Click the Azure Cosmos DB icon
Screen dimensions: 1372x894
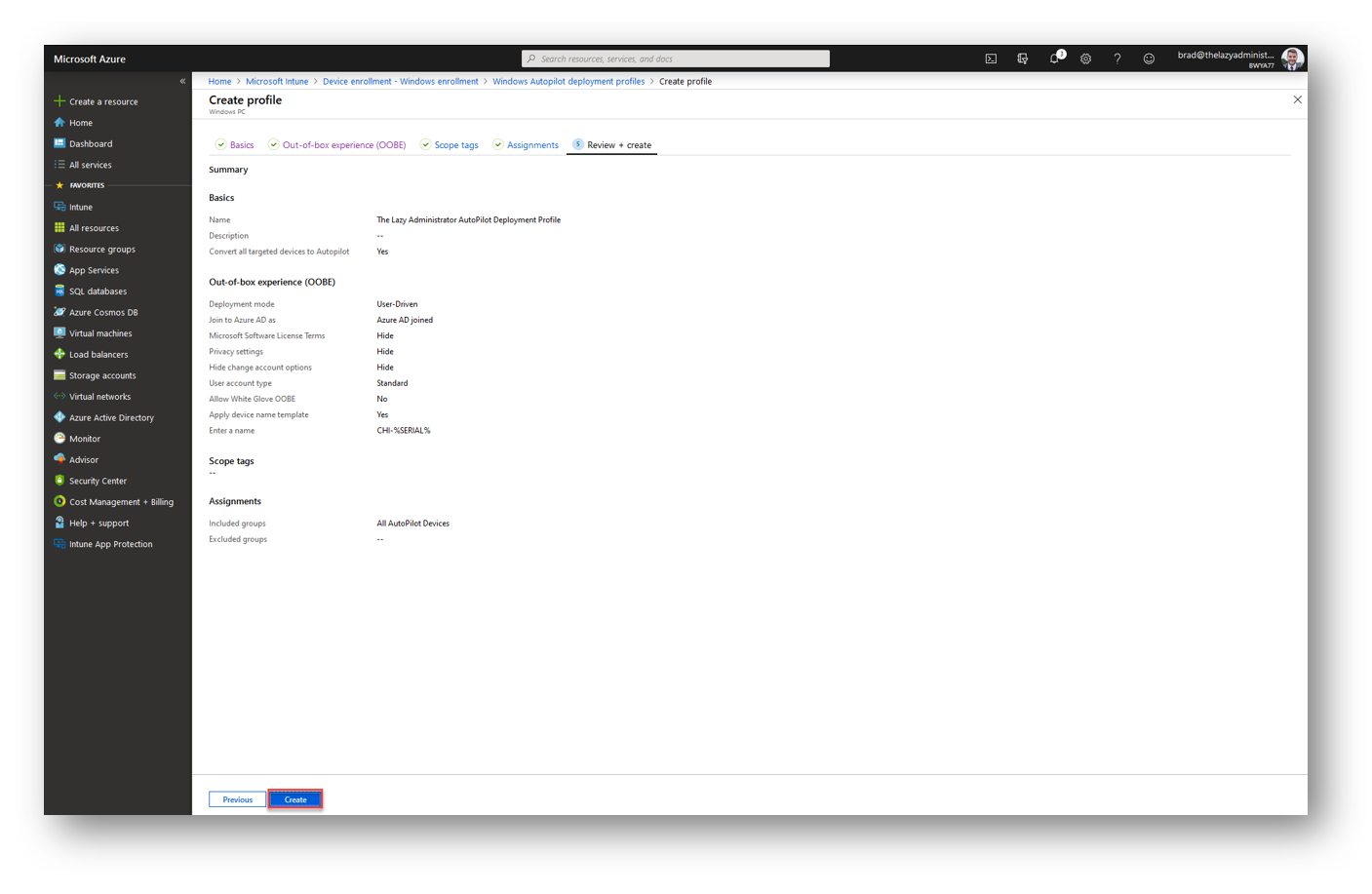pyautogui.click(x=59, y=312)
